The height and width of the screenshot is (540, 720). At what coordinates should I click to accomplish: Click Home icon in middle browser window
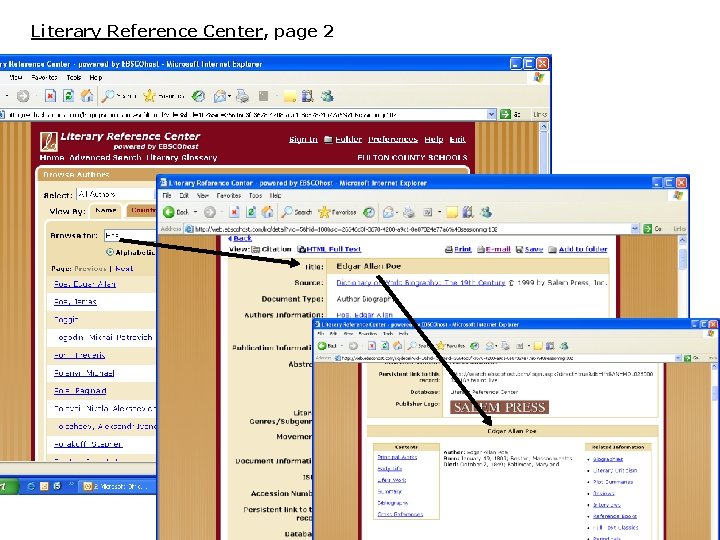[x=267, y=212]
